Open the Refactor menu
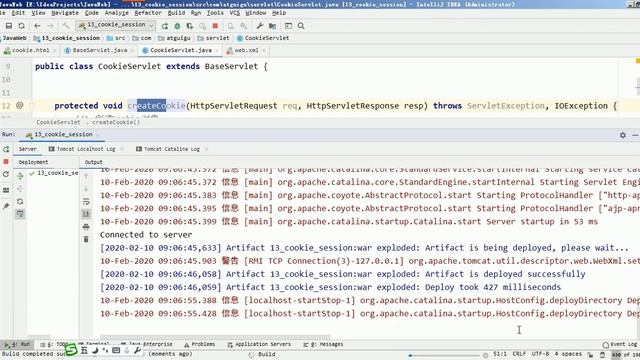 pyautogui.click(x=148, y=13)
